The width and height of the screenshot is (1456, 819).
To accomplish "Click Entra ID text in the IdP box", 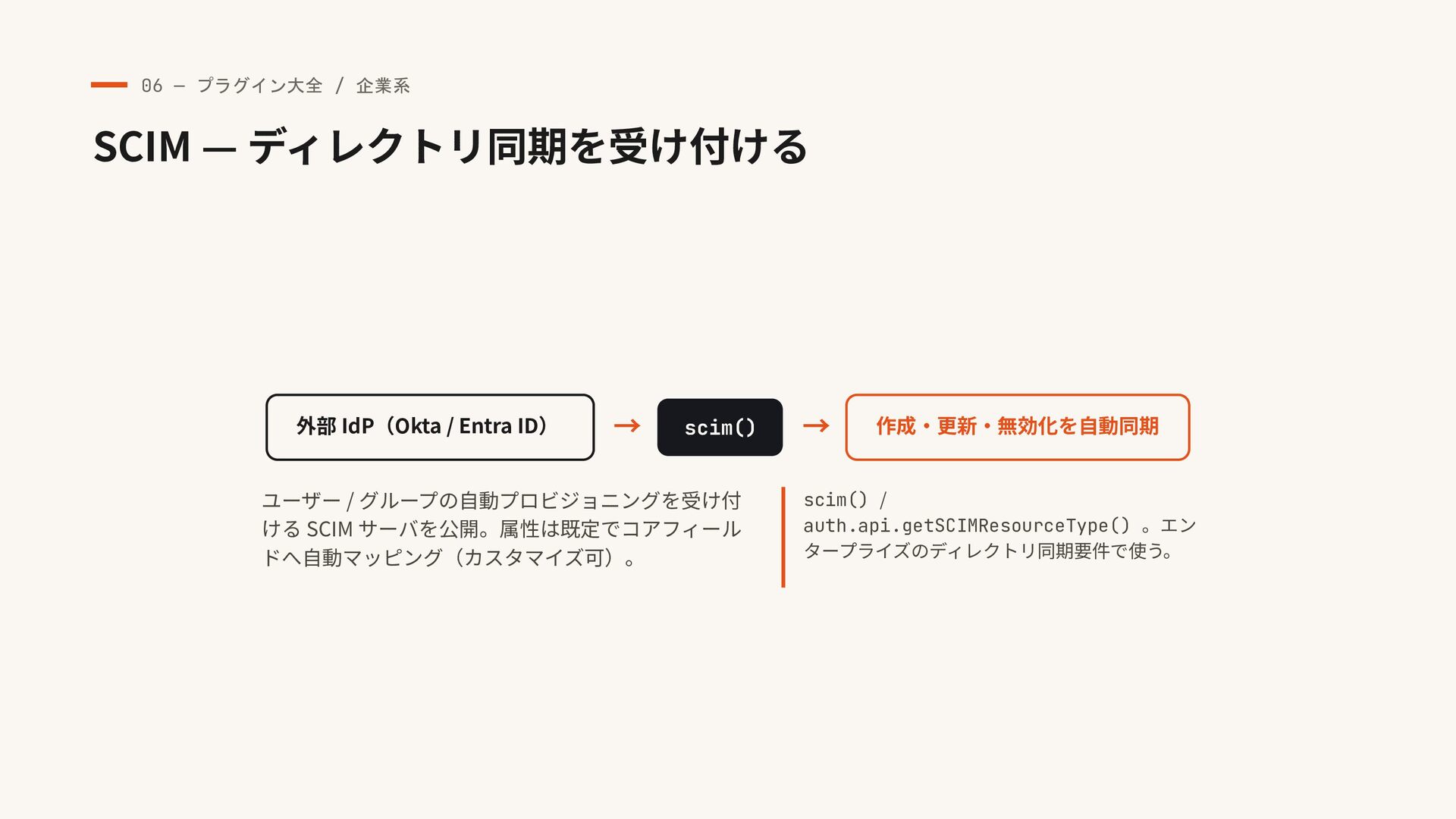I will coord(498,426).
